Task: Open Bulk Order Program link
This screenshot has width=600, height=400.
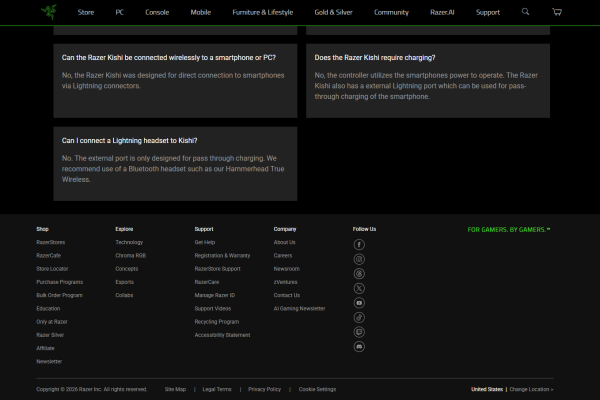Action: [60, 295]
